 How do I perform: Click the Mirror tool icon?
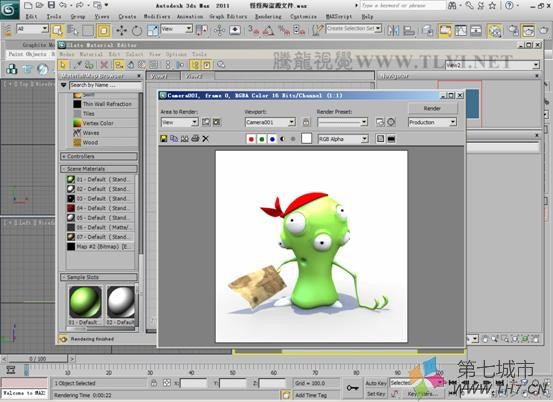(x=393, y=30)
